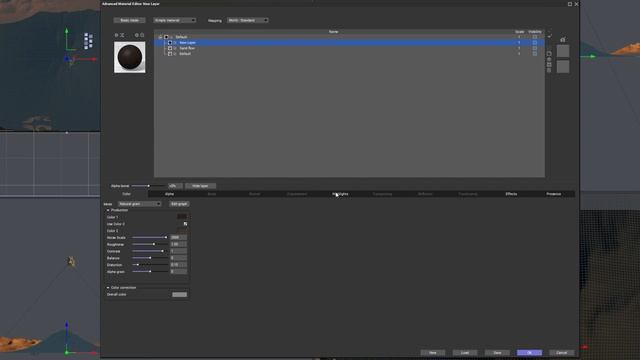Click the upper gray square box right of the layer list
Viewport: 640px width, 360px height.
563,51
